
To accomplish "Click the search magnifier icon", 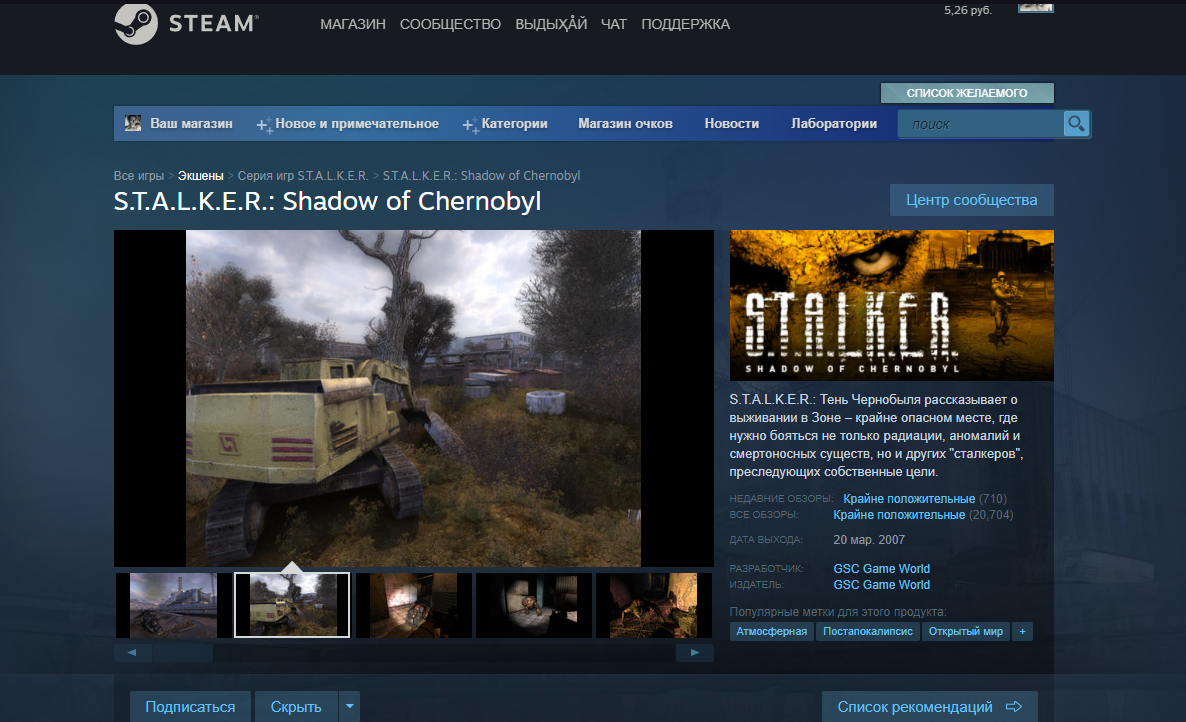I will [x=1076, y=123].
